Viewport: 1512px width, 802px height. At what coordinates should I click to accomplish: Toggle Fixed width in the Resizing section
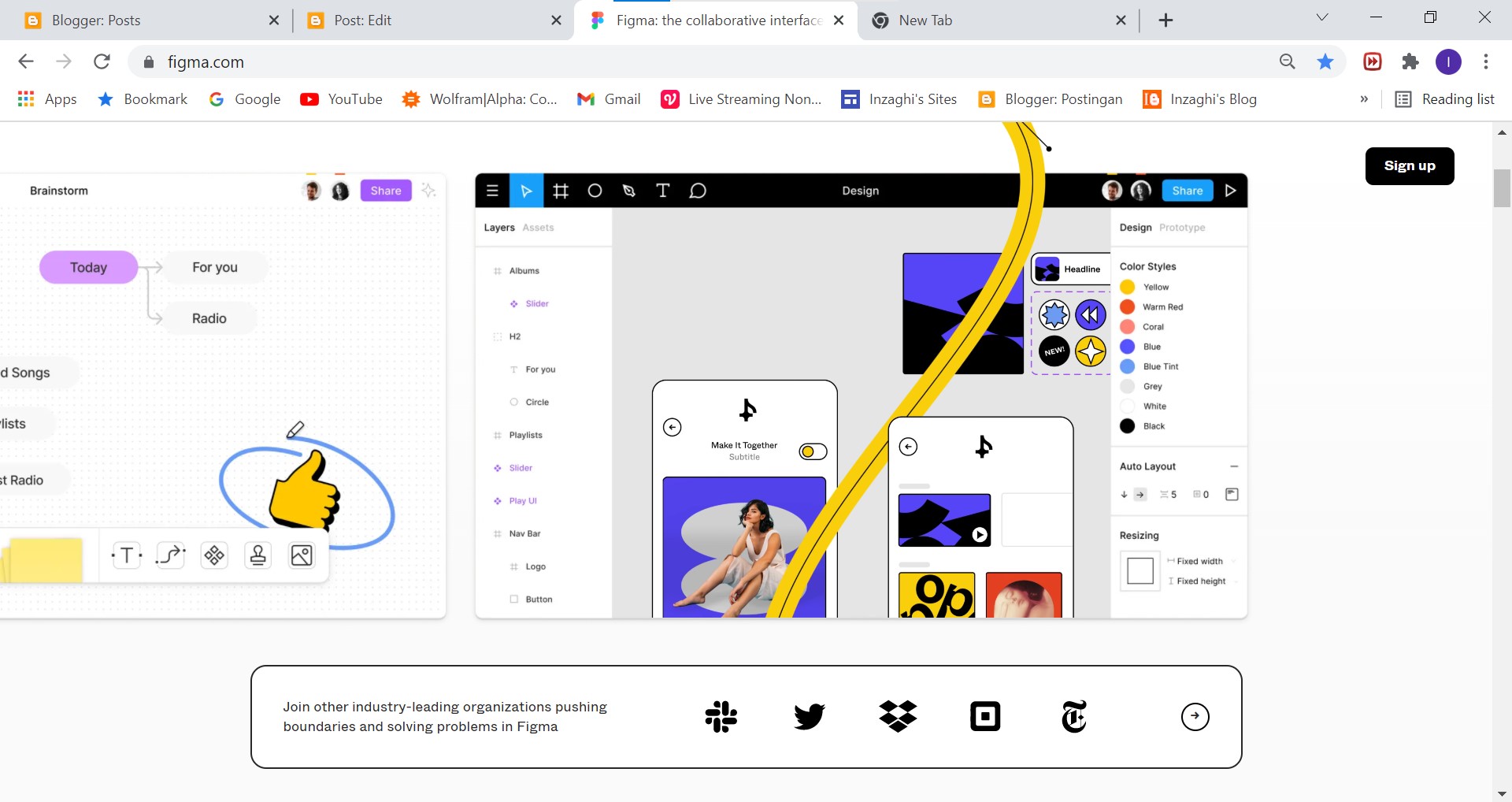(x=1199, y=561)
